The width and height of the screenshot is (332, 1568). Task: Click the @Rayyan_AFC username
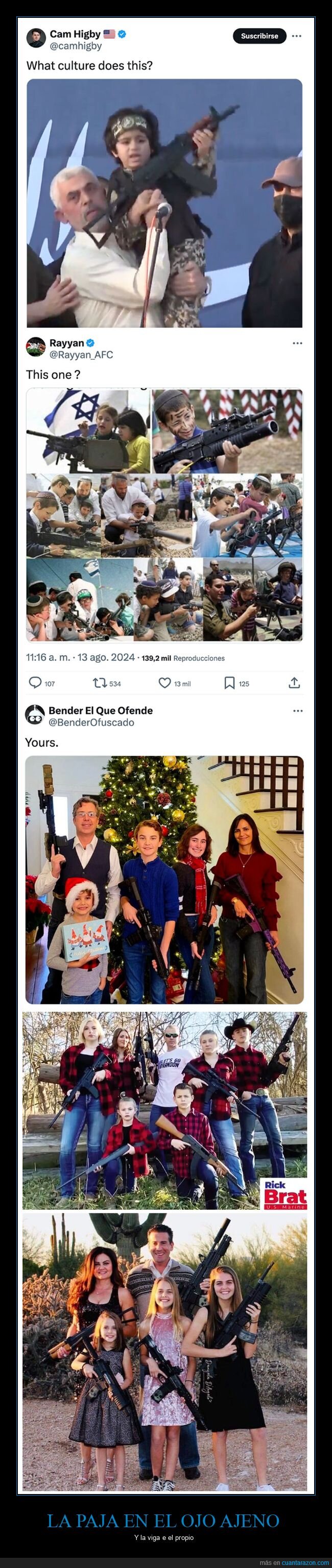point(81,354)
